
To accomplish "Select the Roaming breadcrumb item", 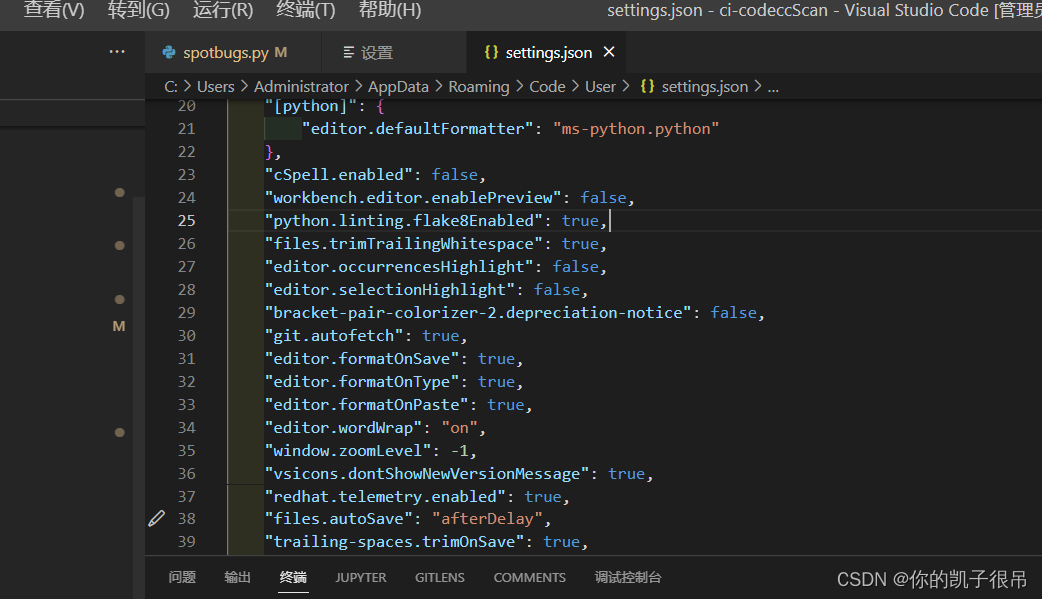I will (478, 86).
